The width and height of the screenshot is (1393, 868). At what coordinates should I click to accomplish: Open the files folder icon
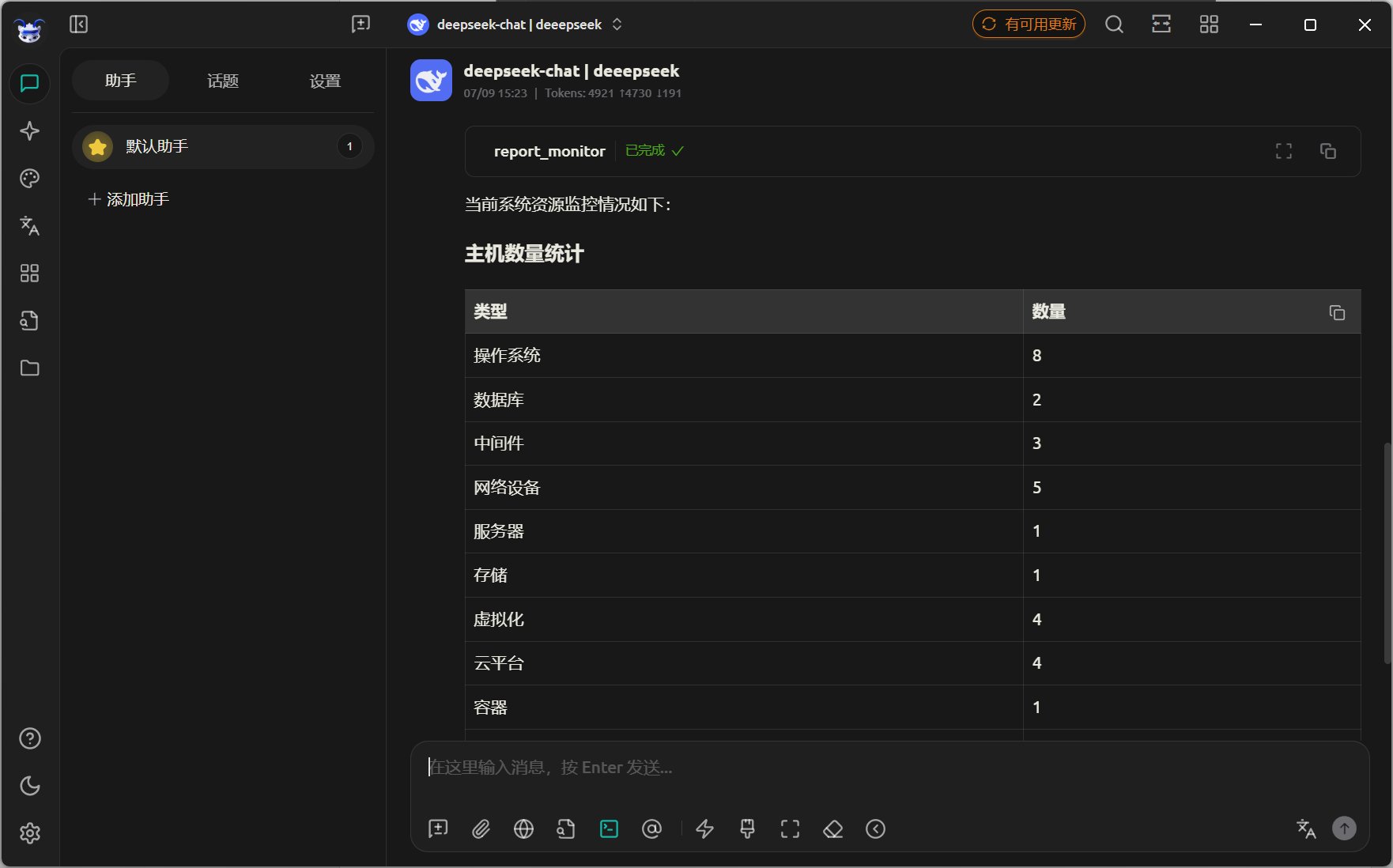(x=30, y=368)
